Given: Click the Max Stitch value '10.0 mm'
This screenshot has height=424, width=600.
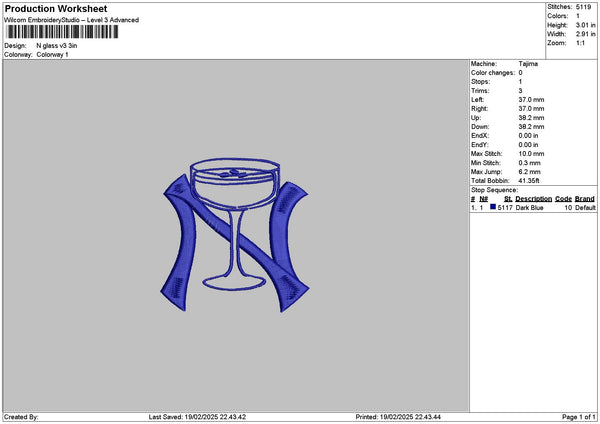Looking at the screenshot, I should pos(531,154).
